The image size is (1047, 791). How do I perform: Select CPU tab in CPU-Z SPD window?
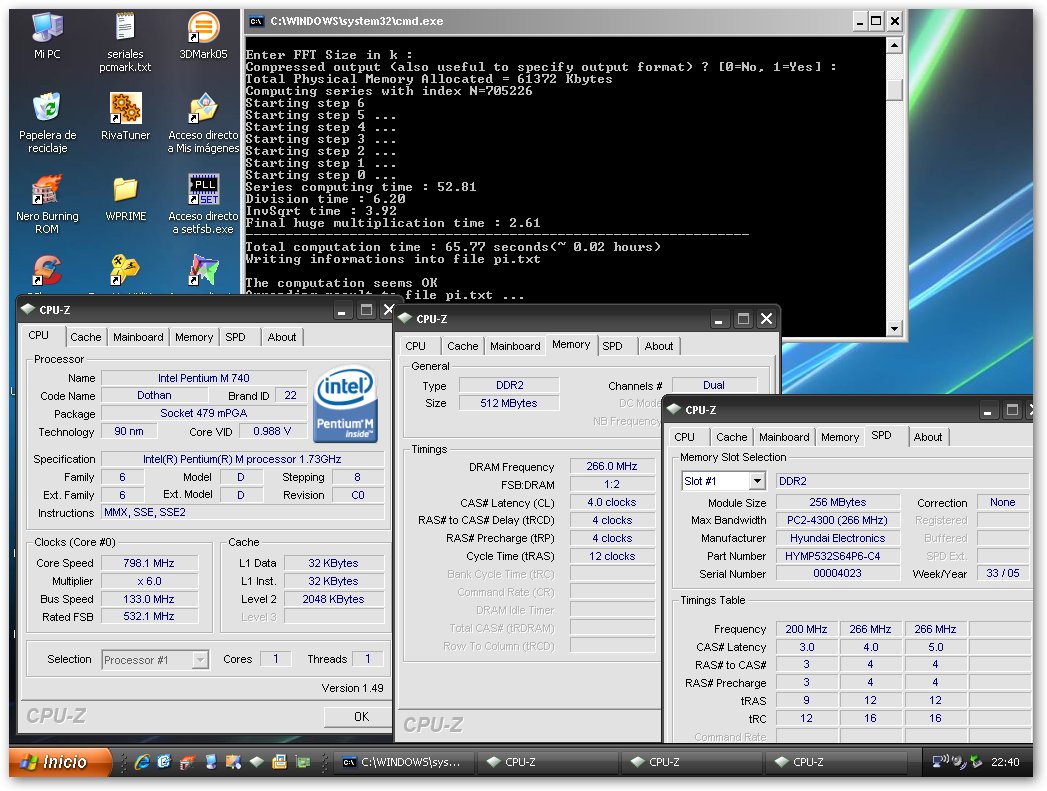click(x=684, y=437)
